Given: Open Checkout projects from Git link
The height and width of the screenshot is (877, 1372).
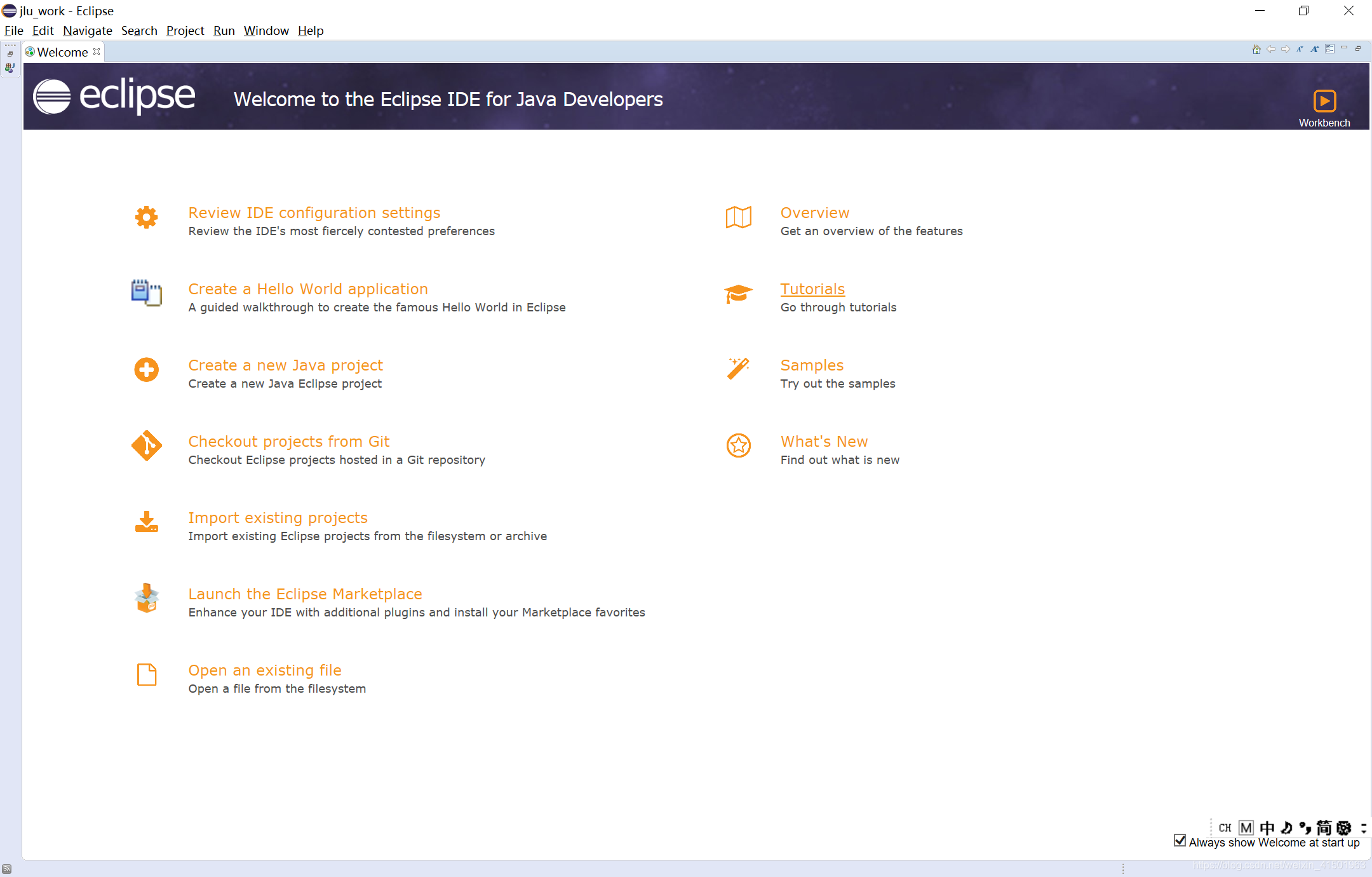Looking at the screenshot, I should pos(289,441).
